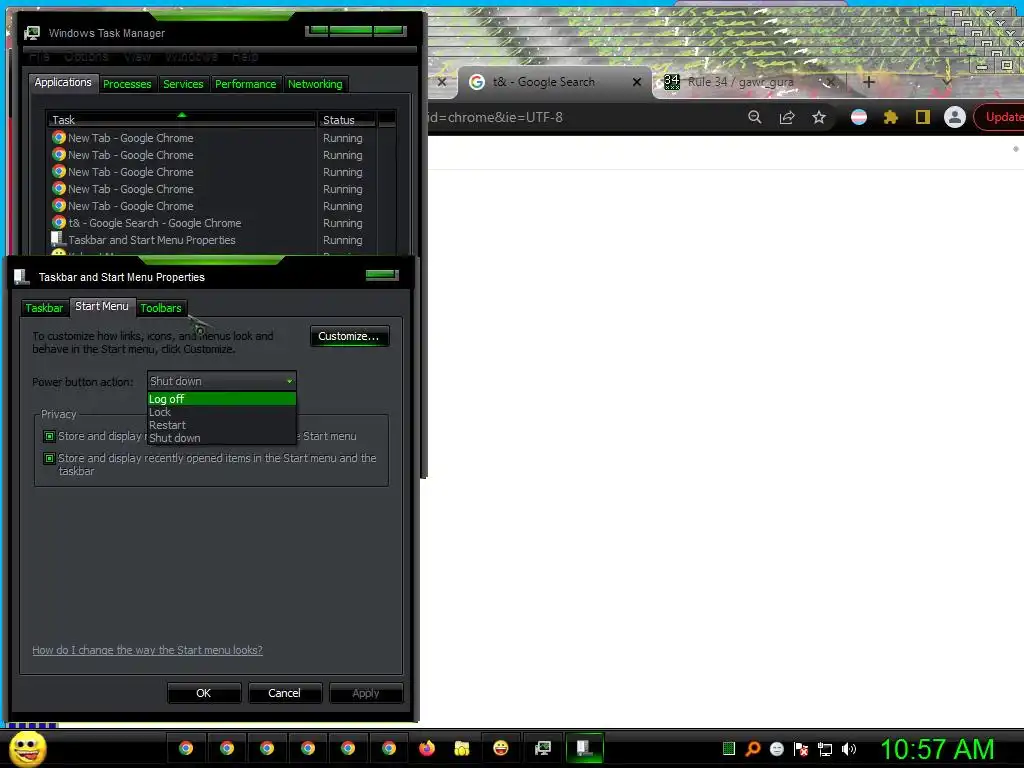This screenshot has width=1024, height=768.
Task: Click the smiley face app taskbar button
Action: pos(501,748)
